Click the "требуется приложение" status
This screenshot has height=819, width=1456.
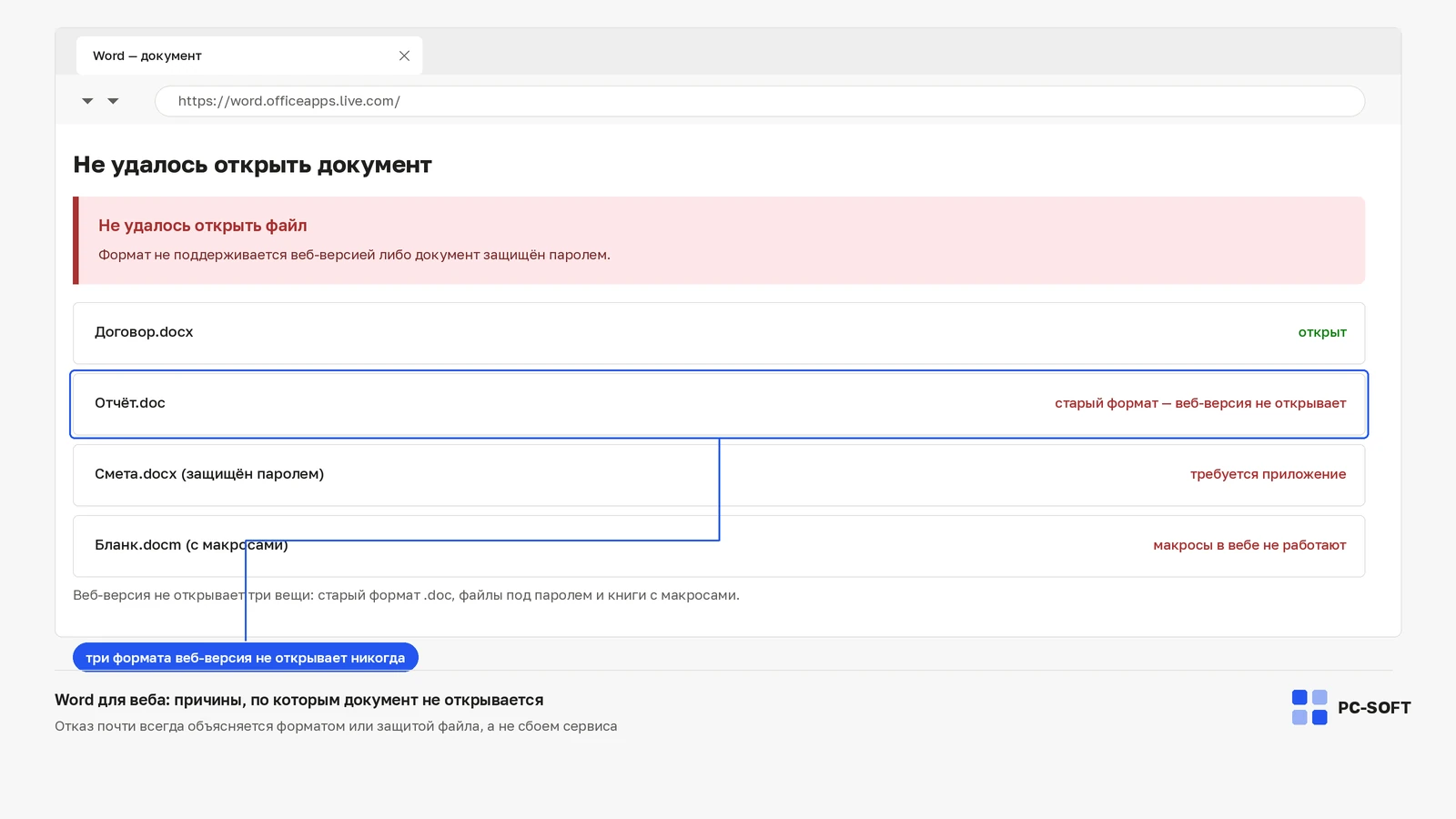[x=1268, y=474]
